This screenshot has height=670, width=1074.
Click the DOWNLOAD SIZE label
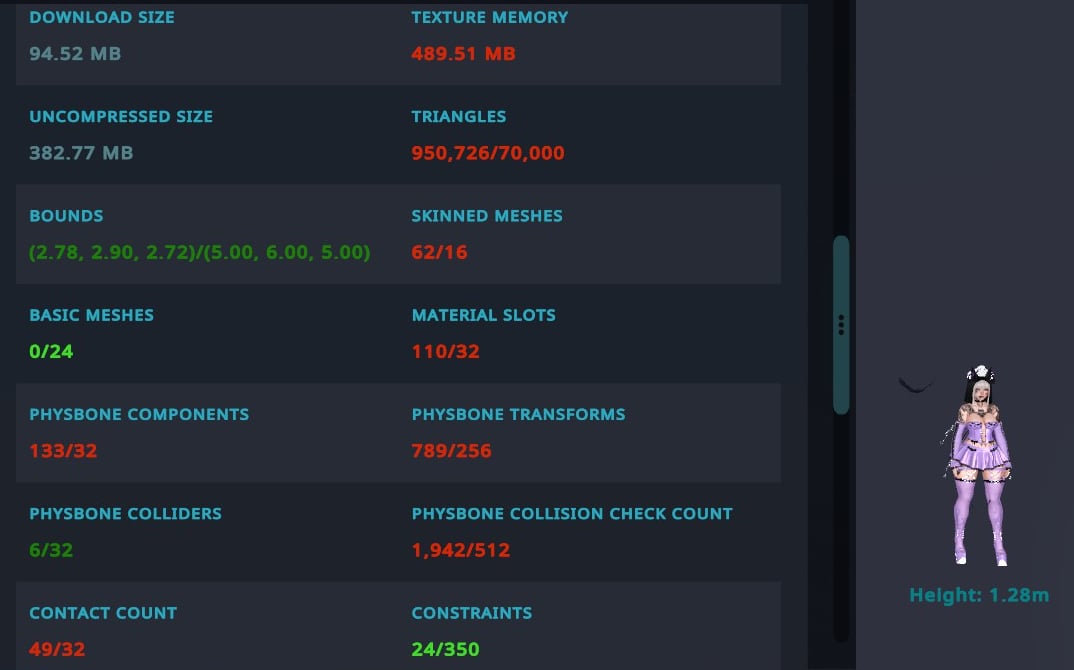[102, 17]
